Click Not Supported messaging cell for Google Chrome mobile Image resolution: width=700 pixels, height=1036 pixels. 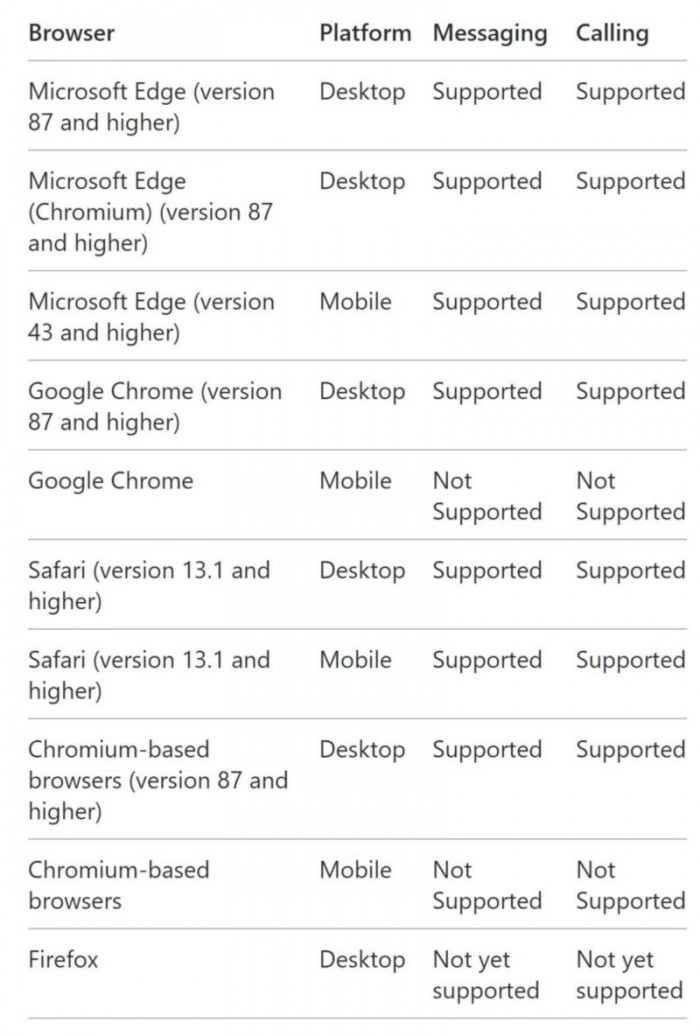(487, 496)
